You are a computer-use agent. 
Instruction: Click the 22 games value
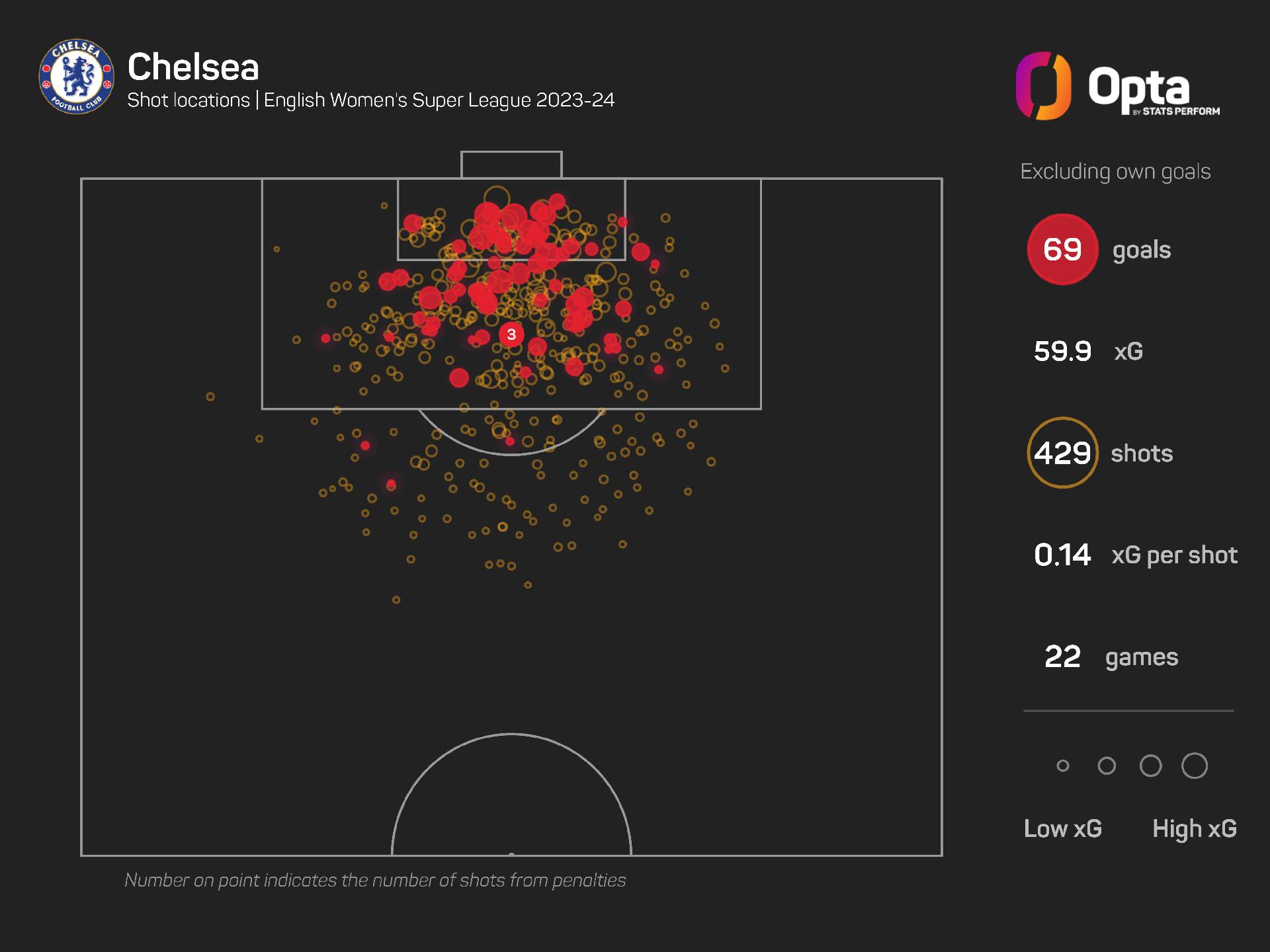1062,656
